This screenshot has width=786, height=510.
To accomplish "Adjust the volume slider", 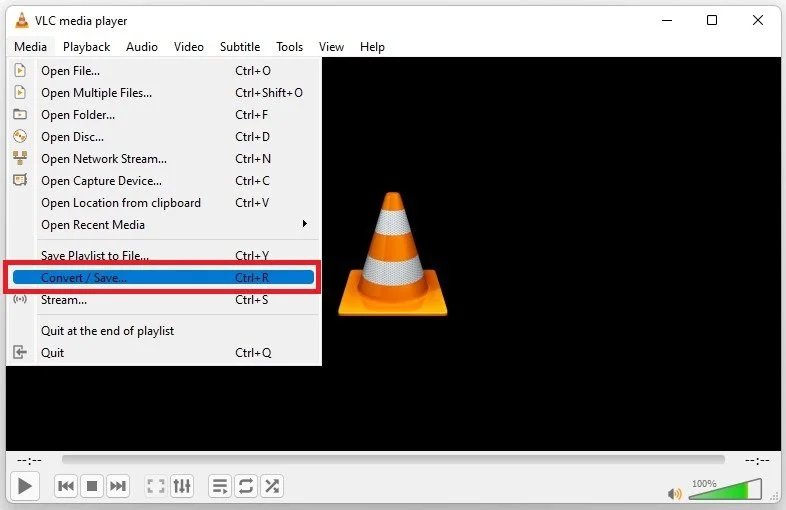I will tap(725, 490).
